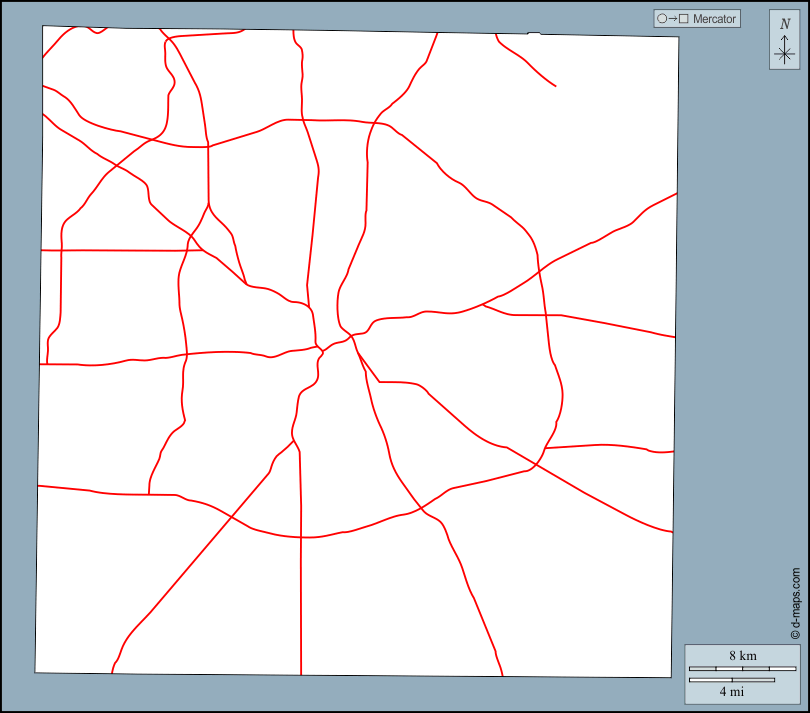Click the arrow between circle and square
The height and width of the screenshot is (713, 810).
coord(673,19)
